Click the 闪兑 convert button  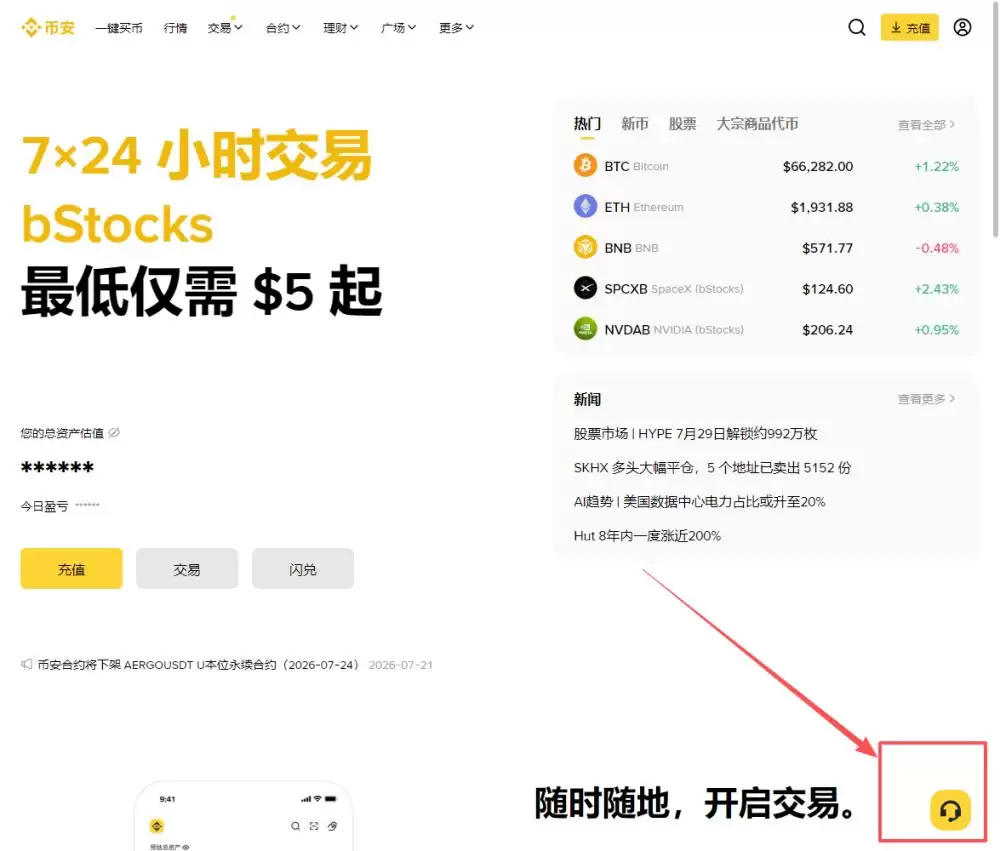[303, 568]
